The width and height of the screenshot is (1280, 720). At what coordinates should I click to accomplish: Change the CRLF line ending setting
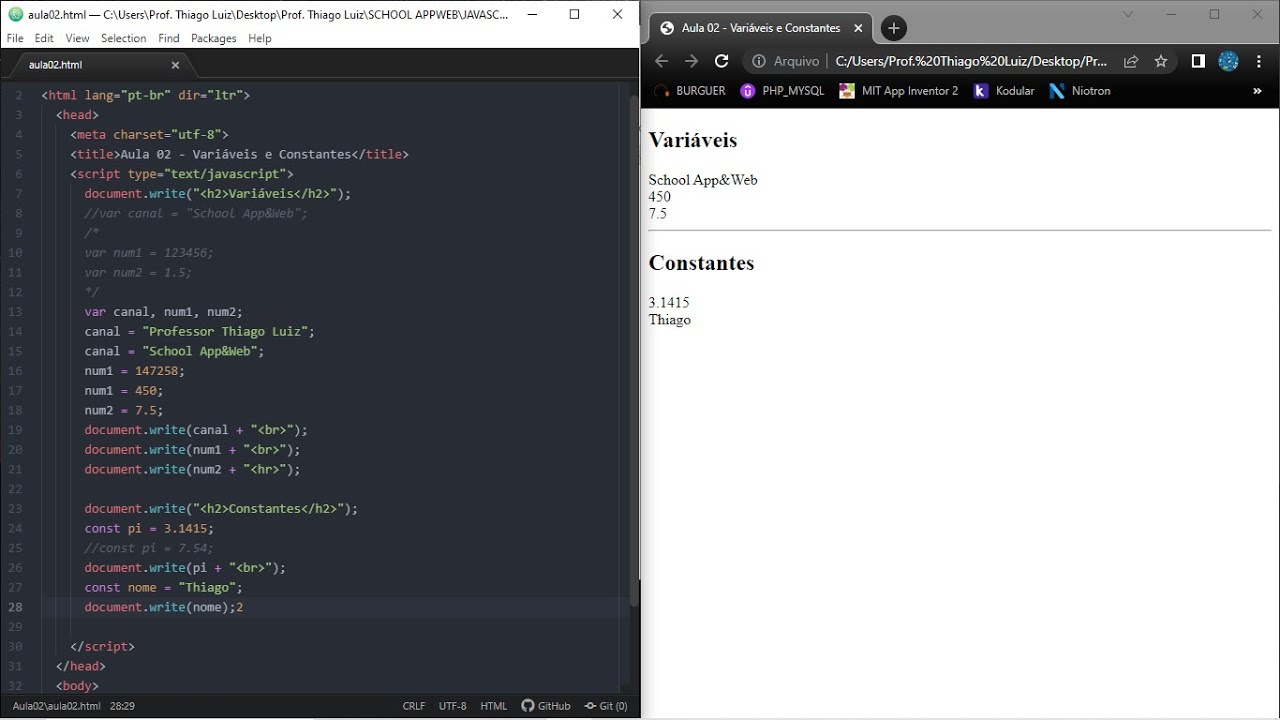pos(414,706)
